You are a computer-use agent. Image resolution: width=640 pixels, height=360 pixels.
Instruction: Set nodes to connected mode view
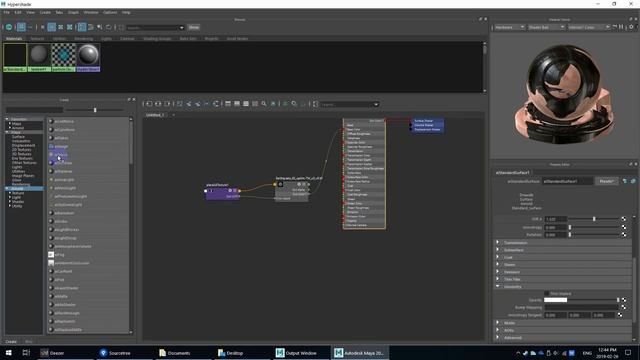point(237,104)
